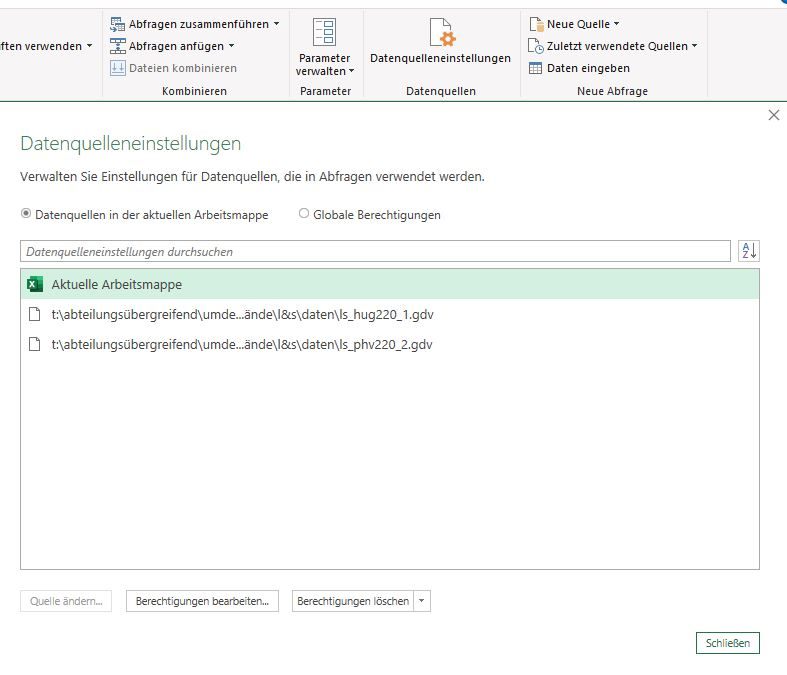Click the Neue Quelle icon
Screen dimensions: 787x675
point(536,24)
